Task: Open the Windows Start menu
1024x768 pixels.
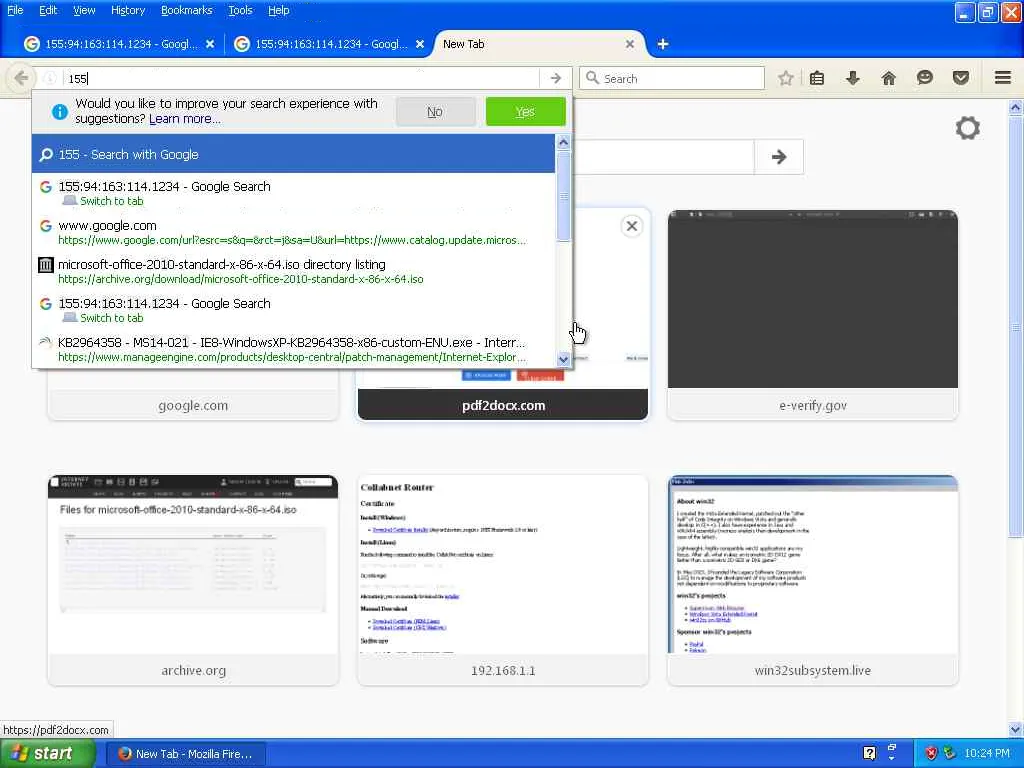Action: click(x=47, y=753)
